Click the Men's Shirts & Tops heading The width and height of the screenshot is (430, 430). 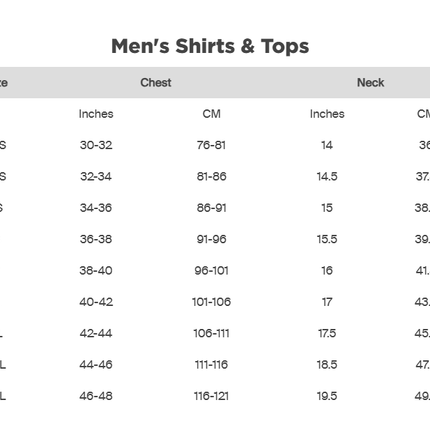(210, 46)
